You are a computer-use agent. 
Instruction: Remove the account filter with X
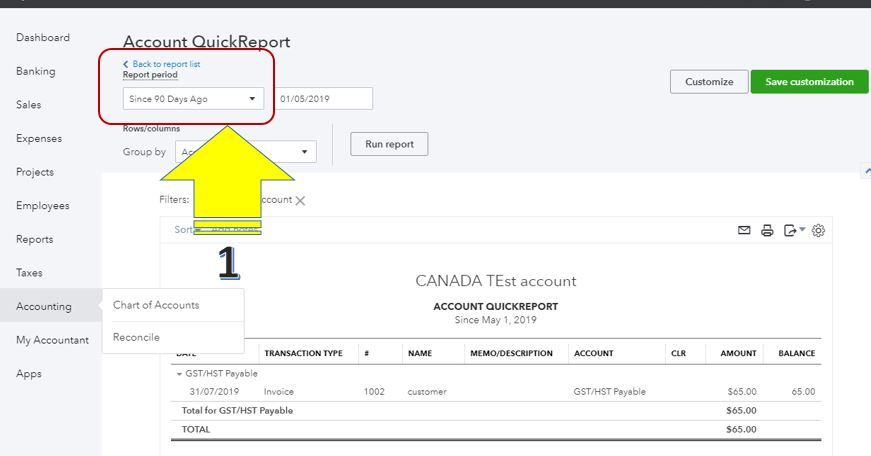tap(300, 201)
